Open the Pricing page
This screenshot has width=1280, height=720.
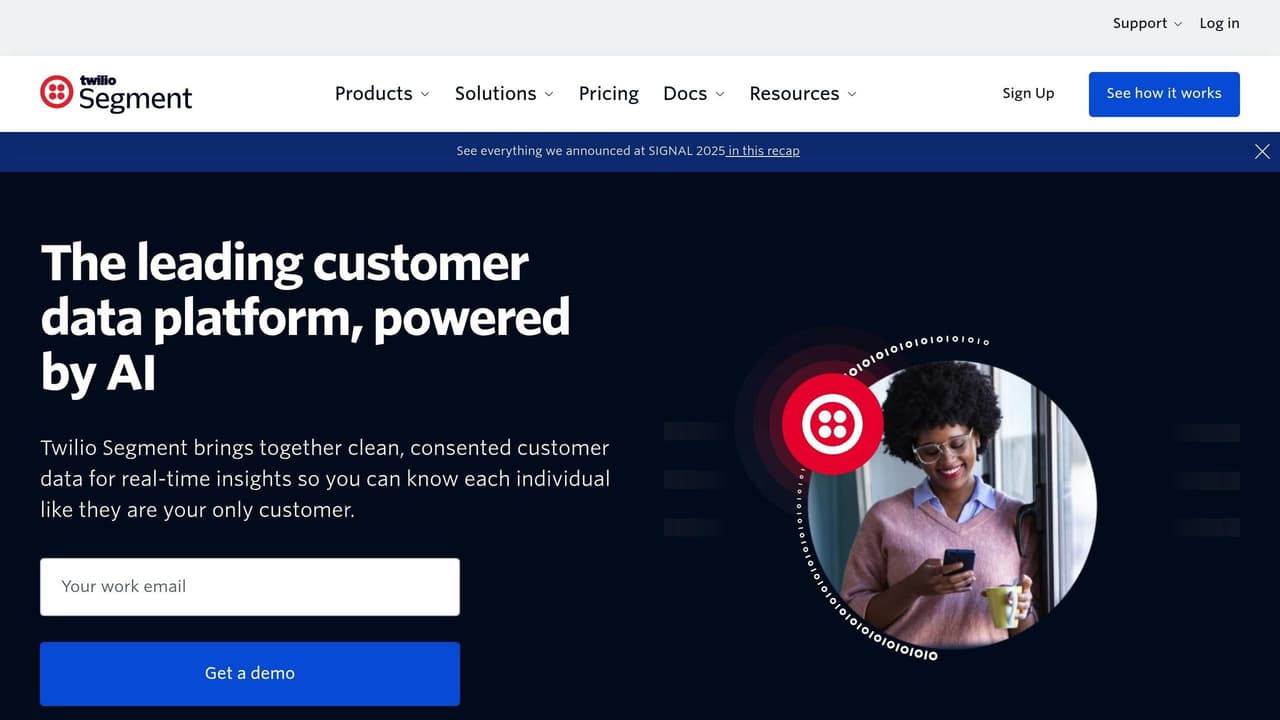pyautogui.click(x=608, y=93)
